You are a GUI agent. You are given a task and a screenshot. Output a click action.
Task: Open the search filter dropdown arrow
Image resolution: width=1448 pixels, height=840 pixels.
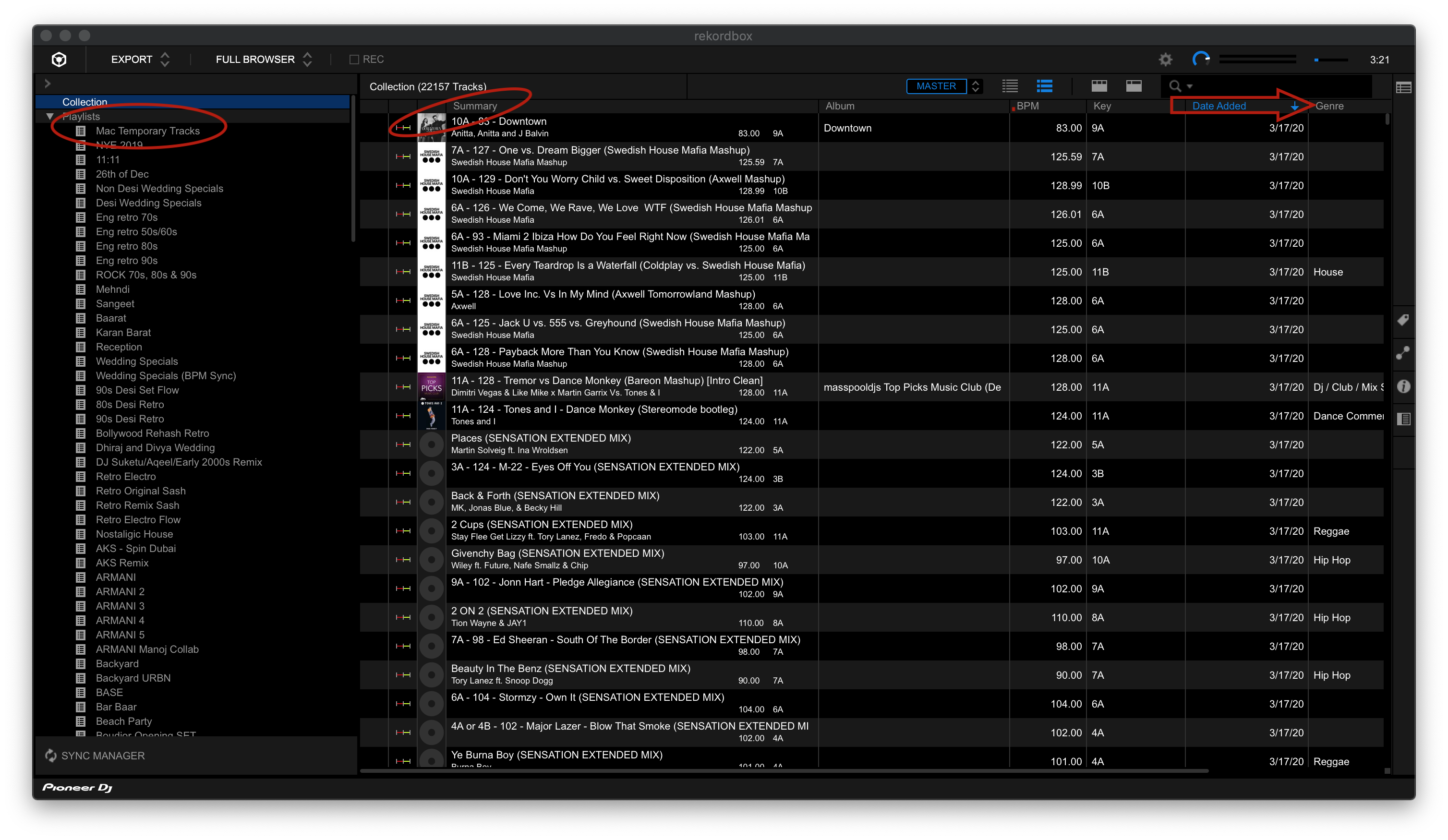[1189, 87]
